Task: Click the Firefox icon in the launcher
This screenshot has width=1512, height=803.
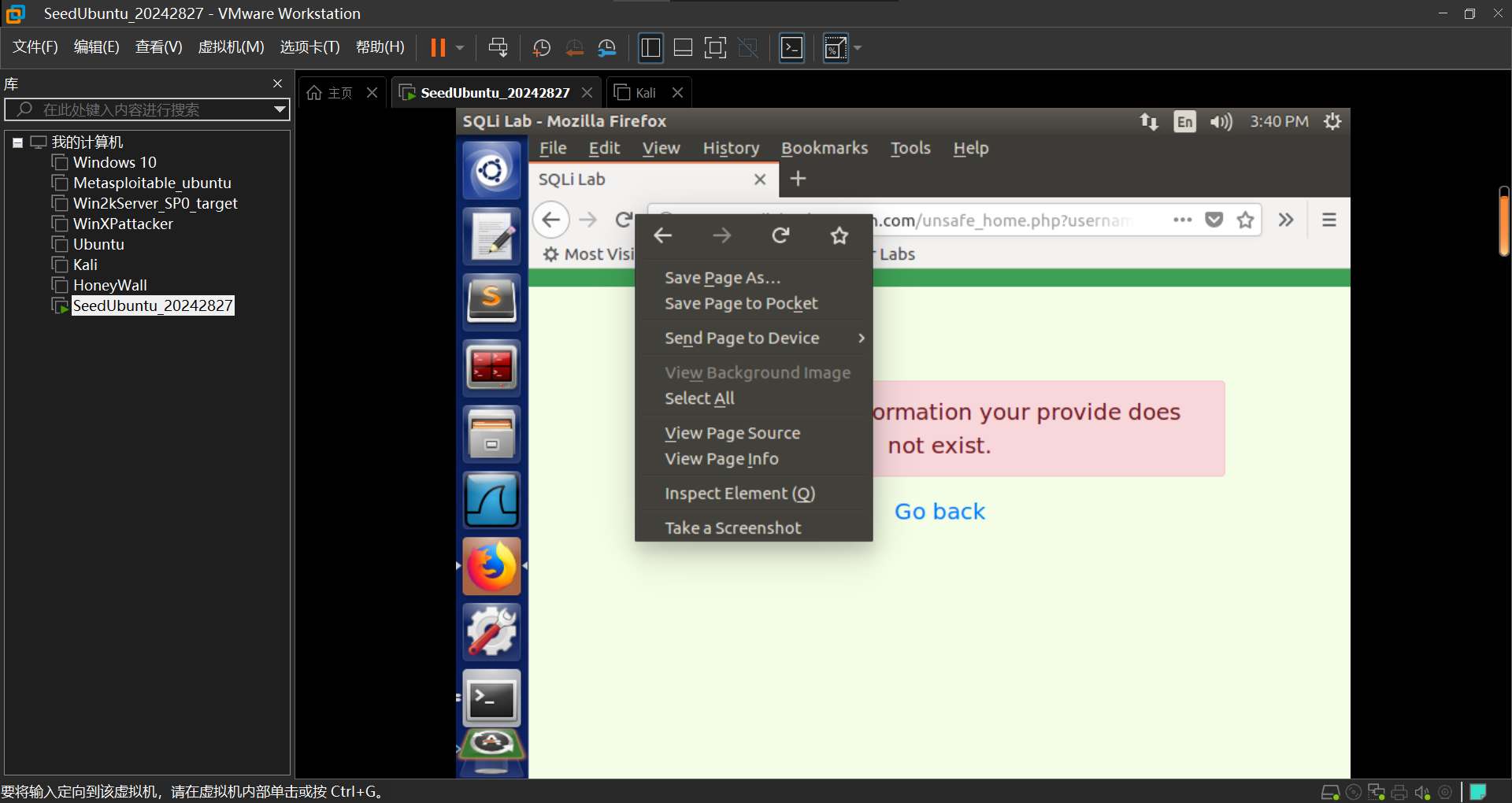Action: point(491,567)
